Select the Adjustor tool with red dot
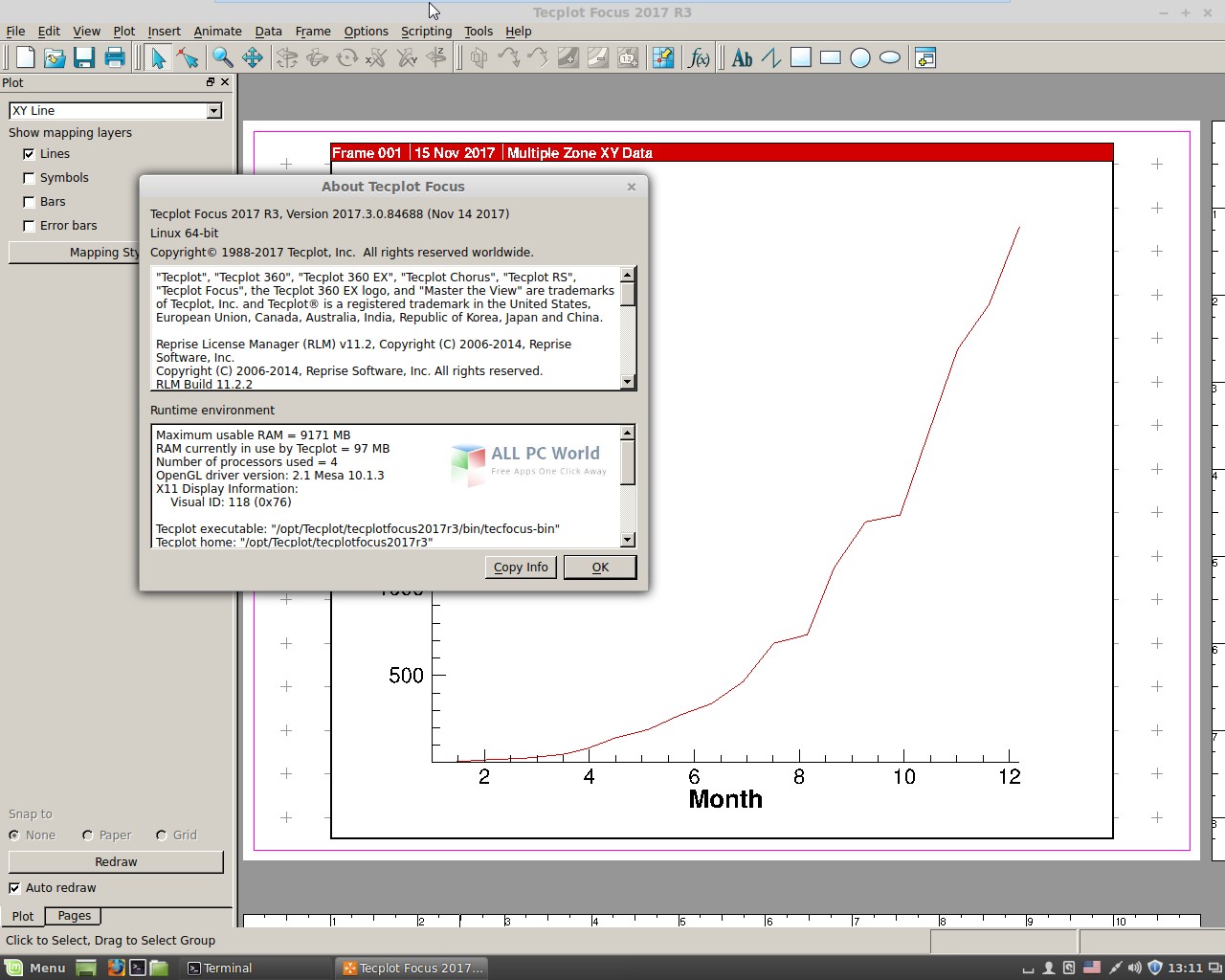The width and height of the screenshot is (1225, 980). coord(188,57)
